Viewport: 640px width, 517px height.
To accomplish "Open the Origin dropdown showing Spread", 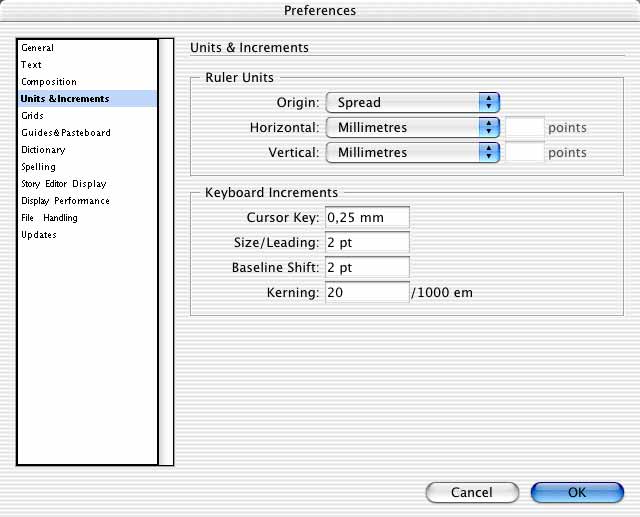I will pyautogui.click(x=413, y=102).
